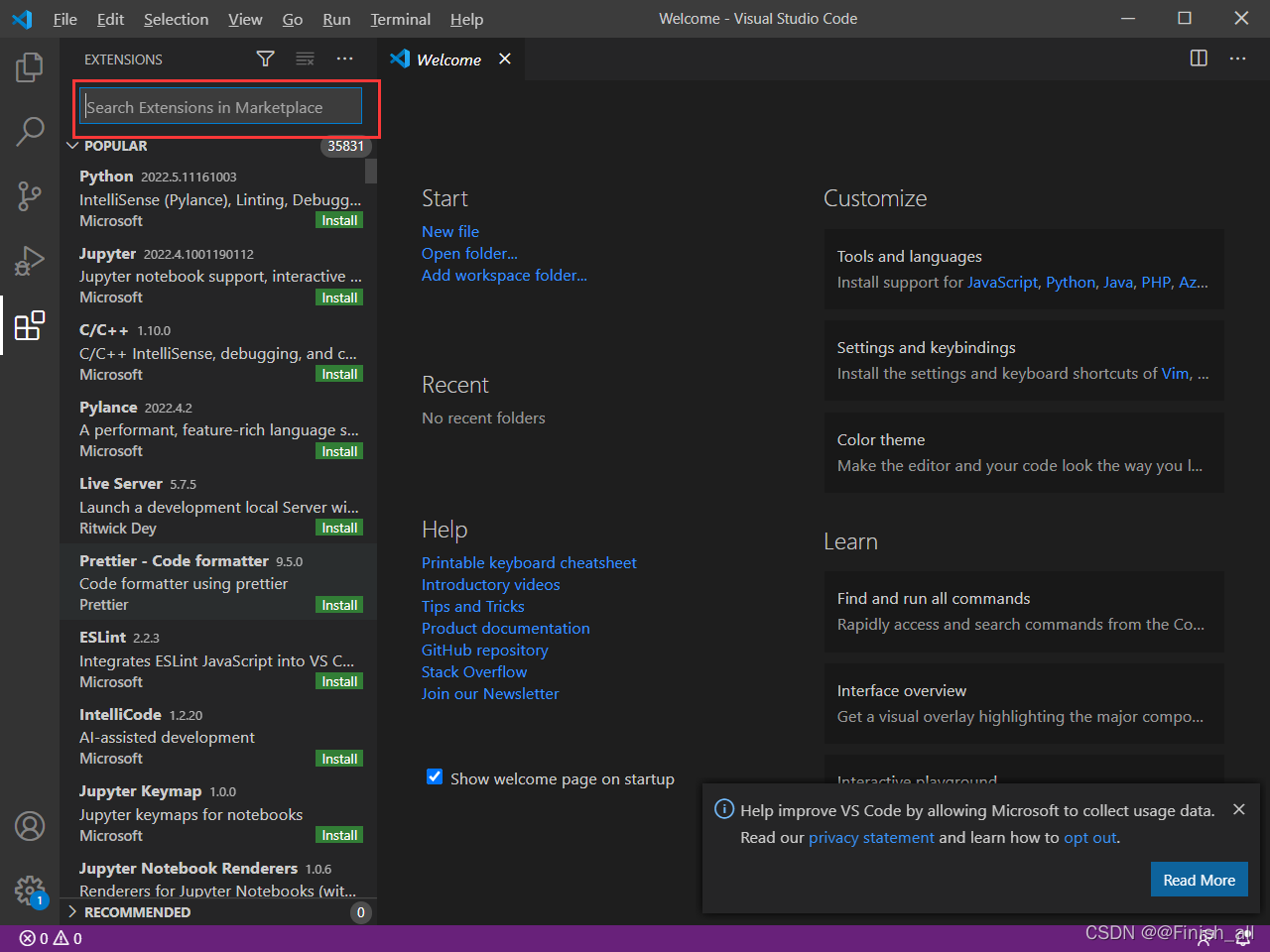
Task: Open the Edit menu
Action: (110, 19)
